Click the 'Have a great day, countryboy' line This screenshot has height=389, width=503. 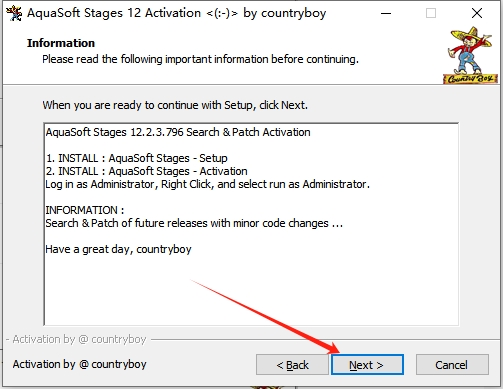[x=118, y=249]
